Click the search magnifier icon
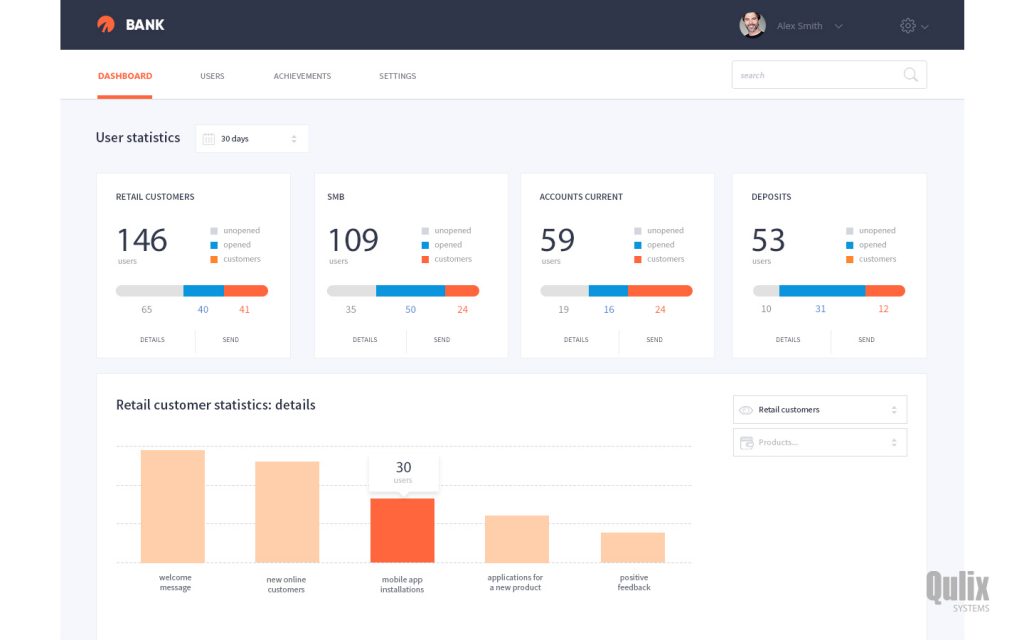This screenshot has width=1024, height=640. coord(910,75)
